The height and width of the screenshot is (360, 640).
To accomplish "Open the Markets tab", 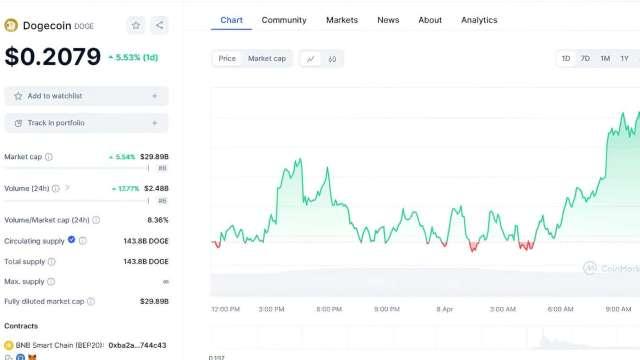I will tap(342, 20).
